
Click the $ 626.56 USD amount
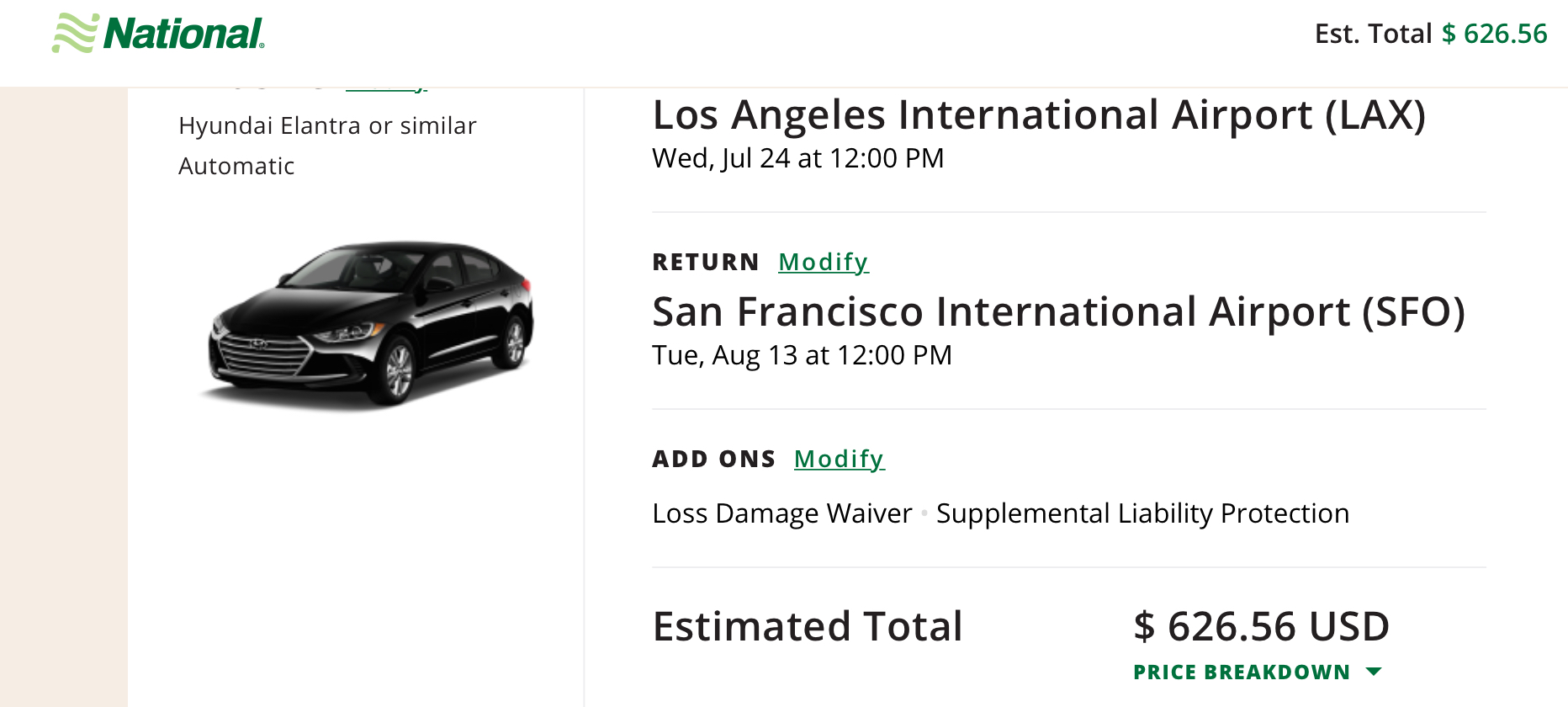coord(1261,626)
